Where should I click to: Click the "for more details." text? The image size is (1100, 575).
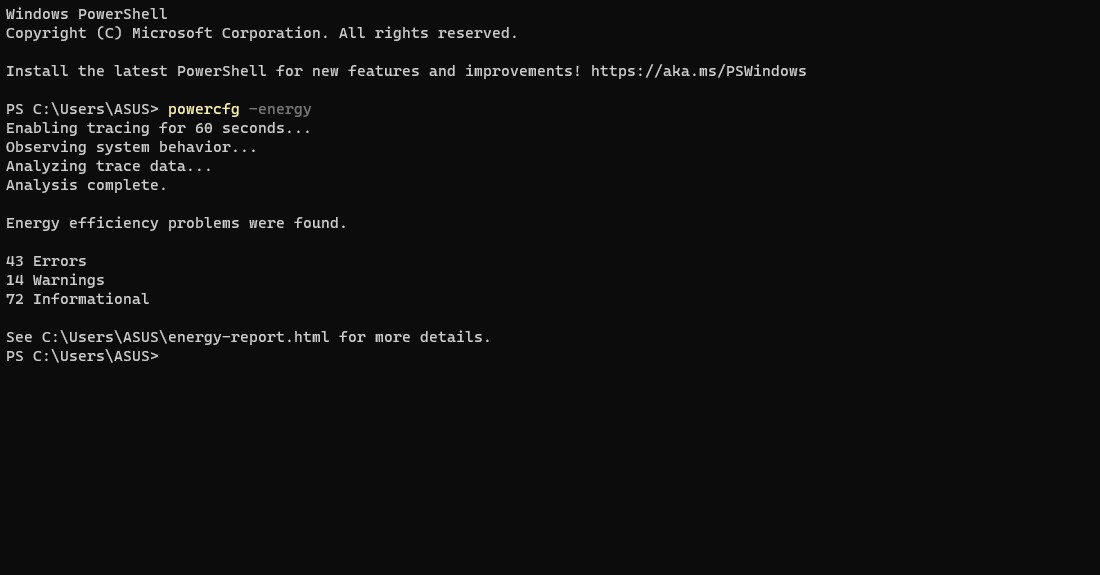click(415, 337)
